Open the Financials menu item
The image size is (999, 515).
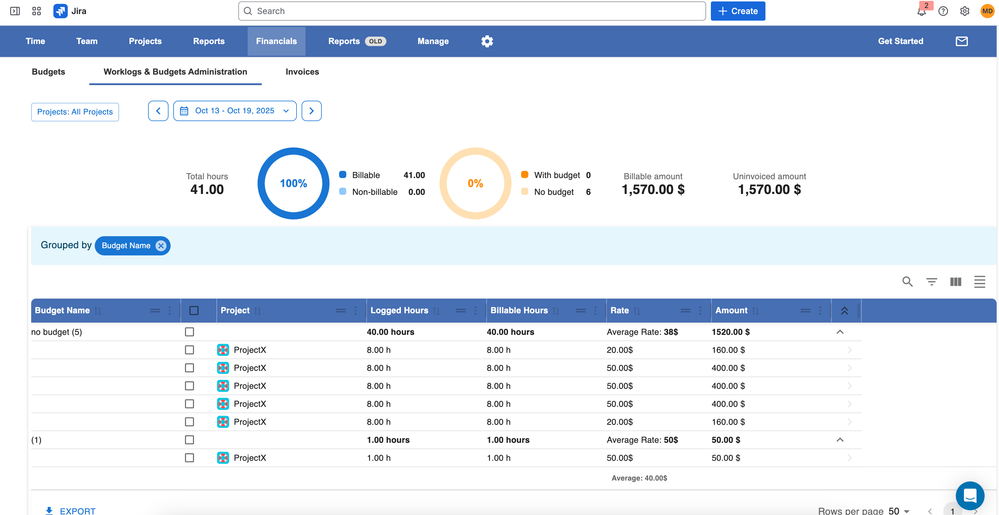pyautogui.click(x=276, y=41)
